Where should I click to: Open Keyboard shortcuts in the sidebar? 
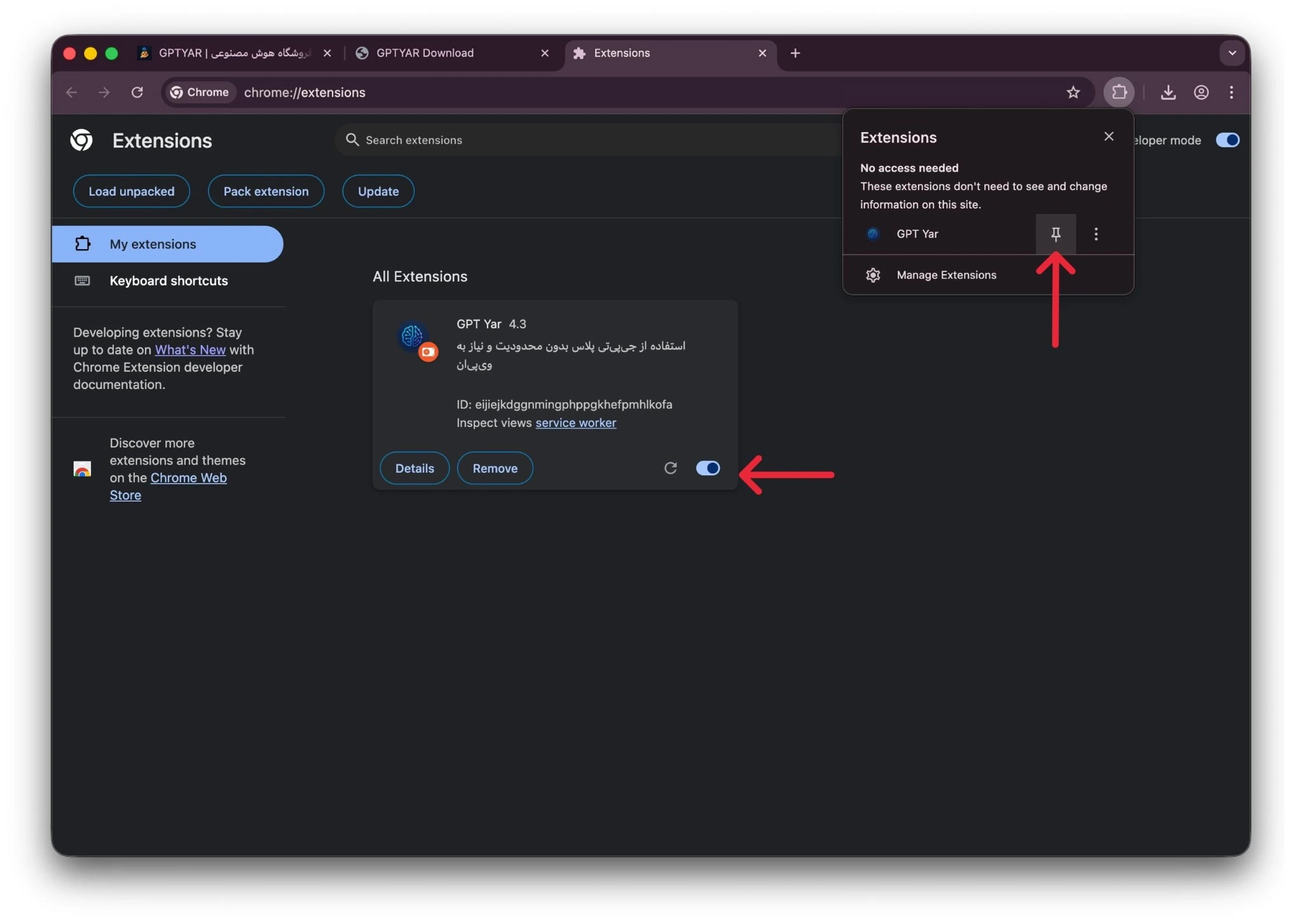(168, 281)
